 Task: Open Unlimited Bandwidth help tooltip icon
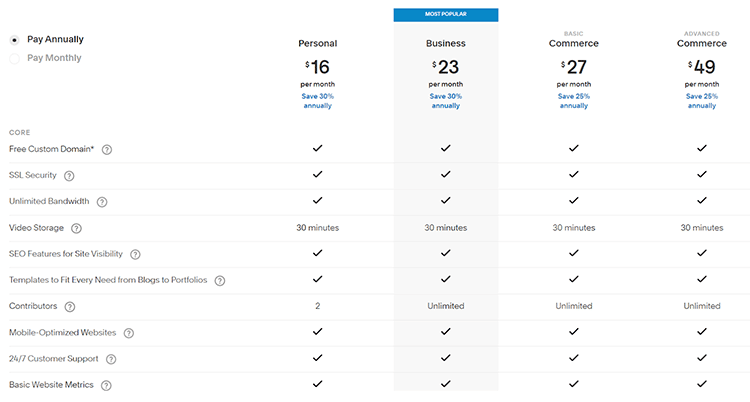point(102,202)
